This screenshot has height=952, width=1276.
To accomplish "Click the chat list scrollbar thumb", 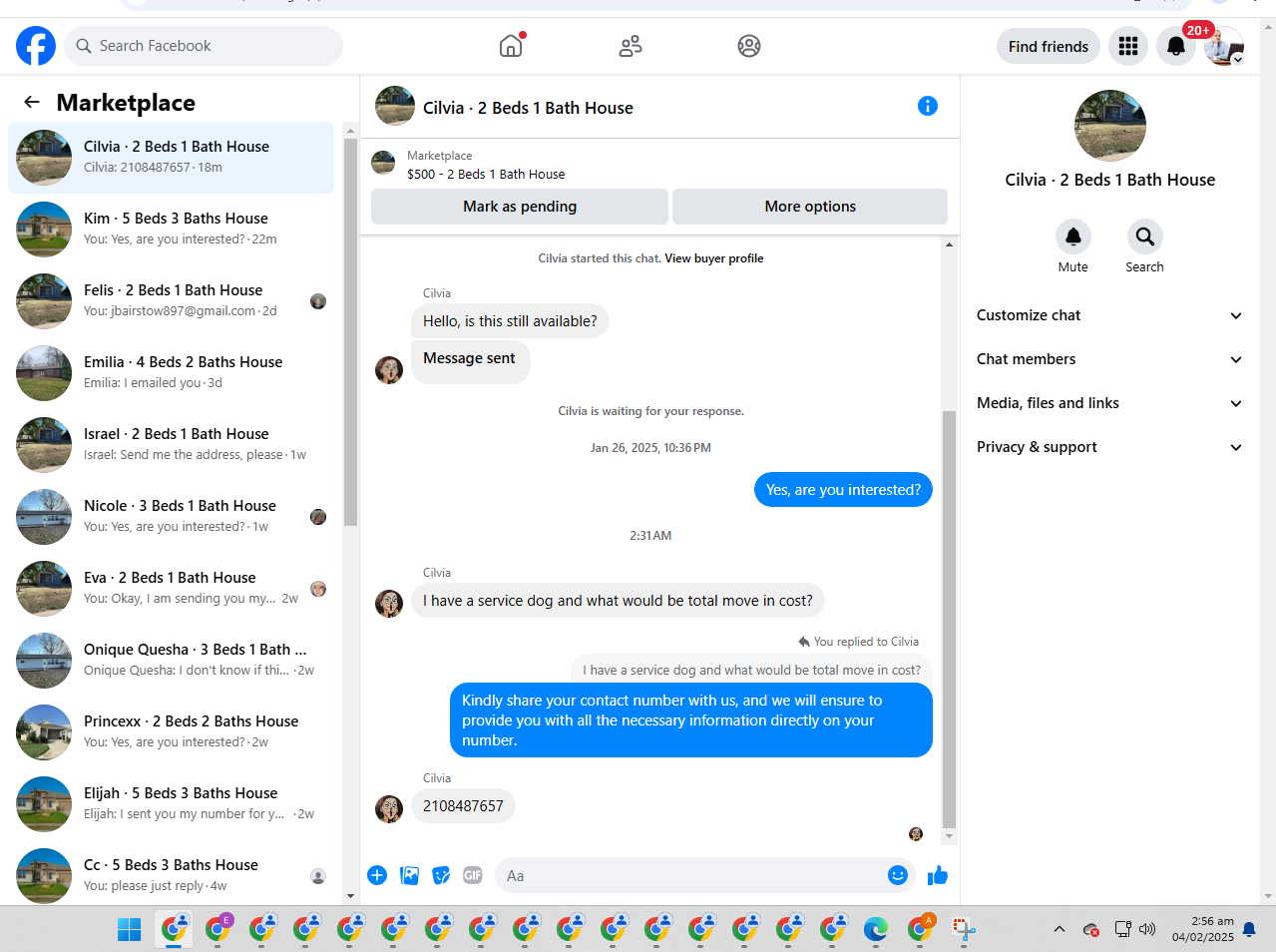I will [350, 331].
